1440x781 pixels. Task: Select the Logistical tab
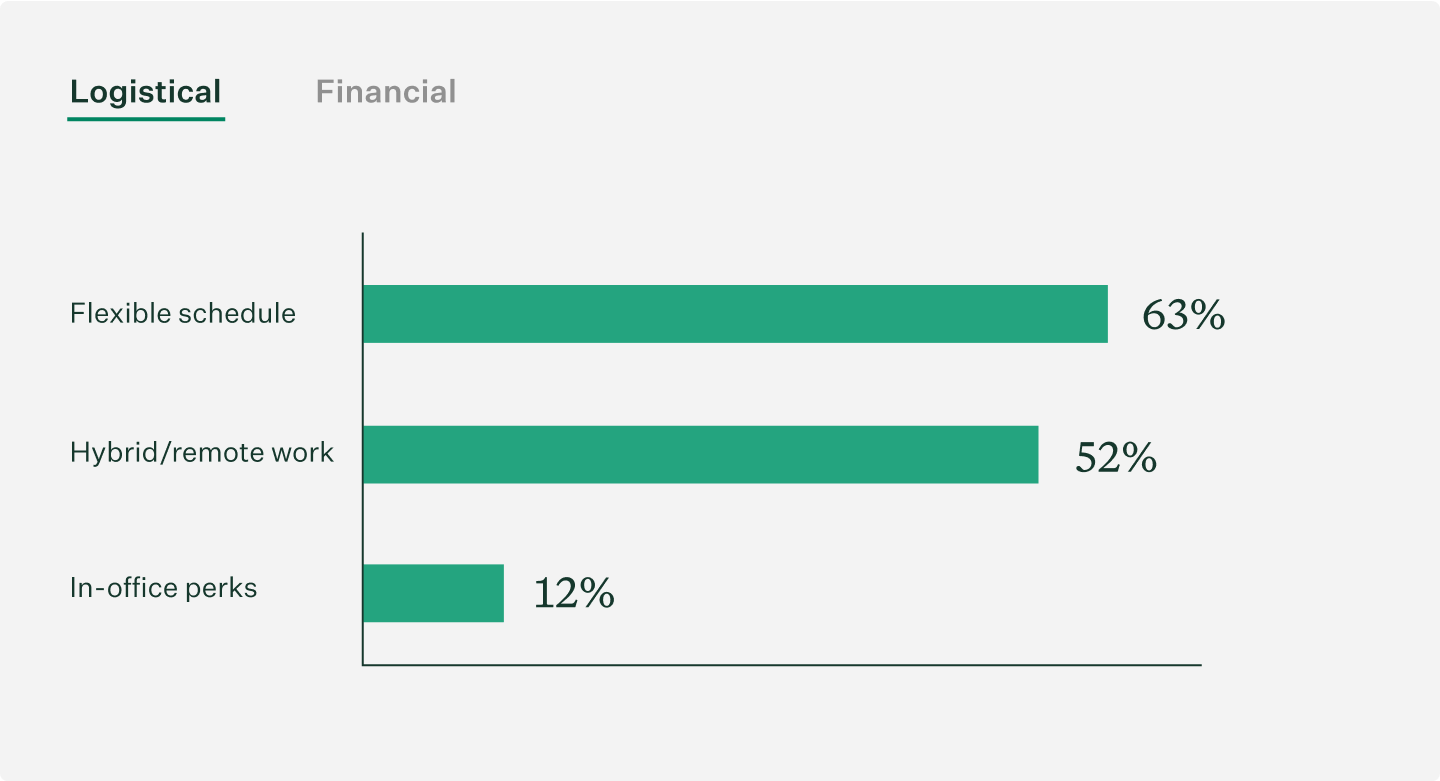pos(145,92)
